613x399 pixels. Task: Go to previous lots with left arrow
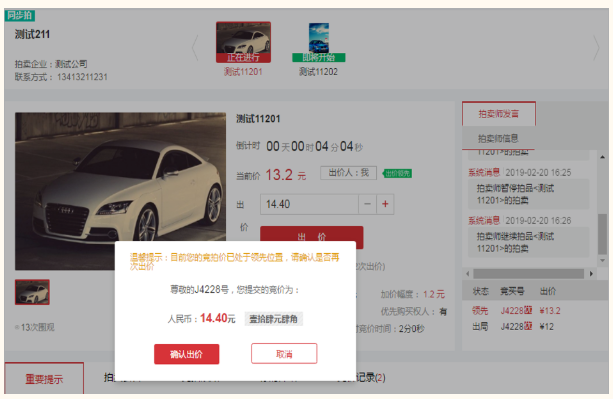click(x=195, y=48)
